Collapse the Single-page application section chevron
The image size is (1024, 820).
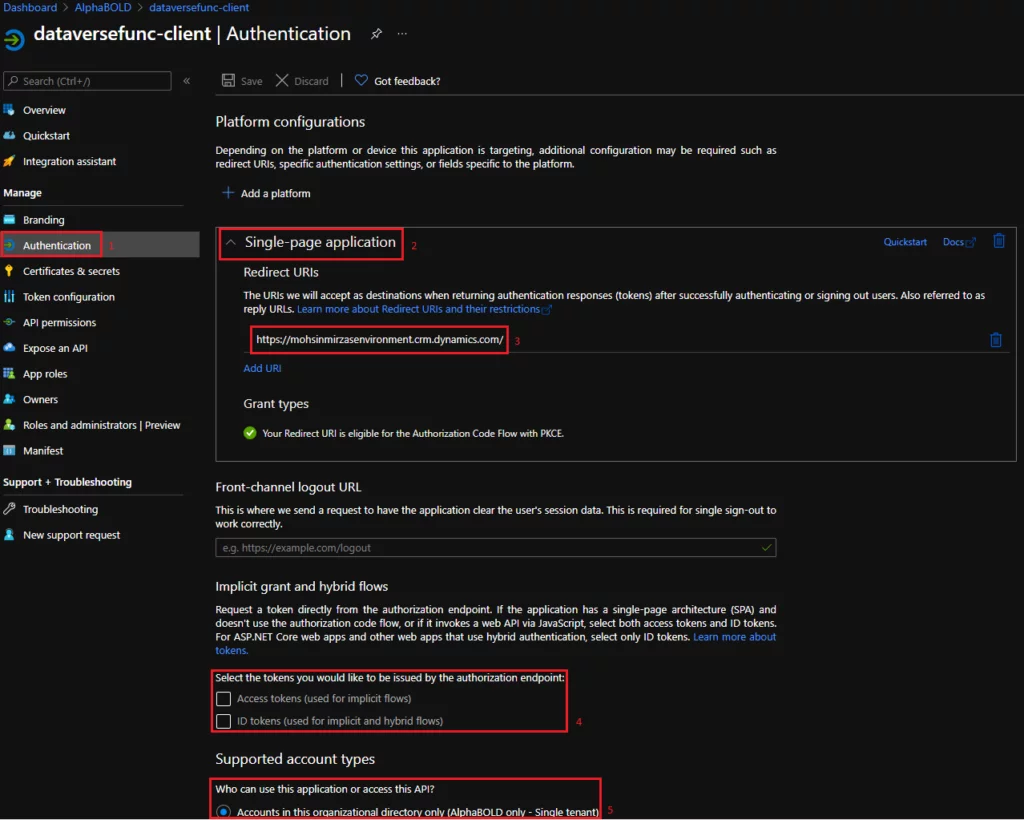[231, 242]
